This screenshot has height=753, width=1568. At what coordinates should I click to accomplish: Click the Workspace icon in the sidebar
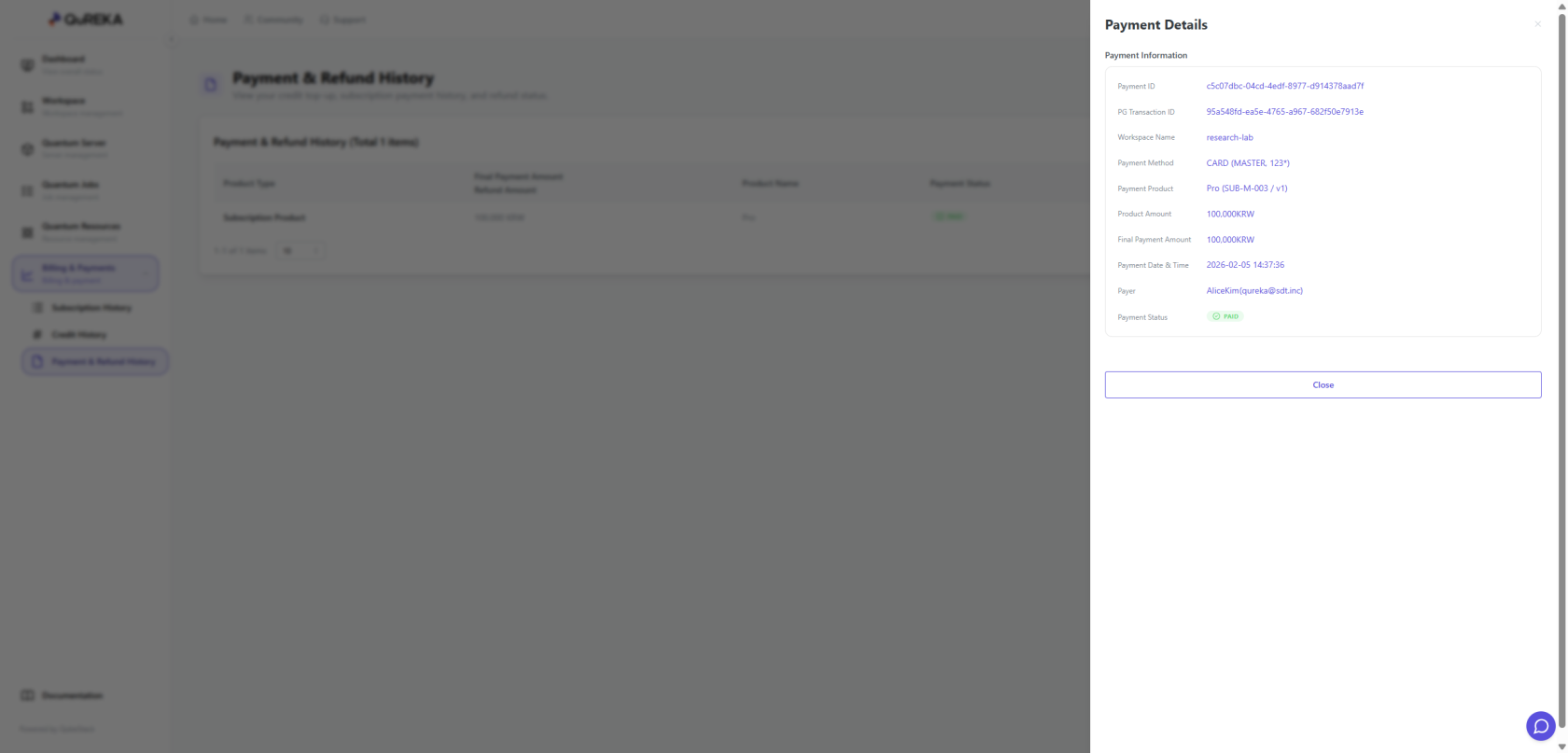click(27, 107)
